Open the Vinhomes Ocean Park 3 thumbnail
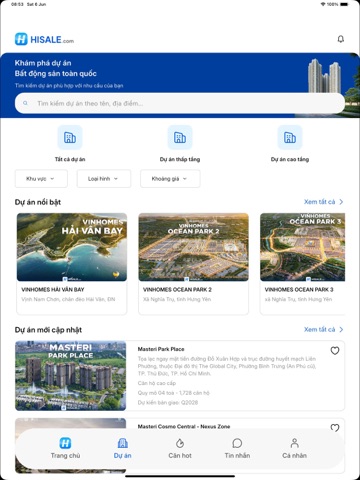Viewport: 360px width, 480px height. [303, 247]
